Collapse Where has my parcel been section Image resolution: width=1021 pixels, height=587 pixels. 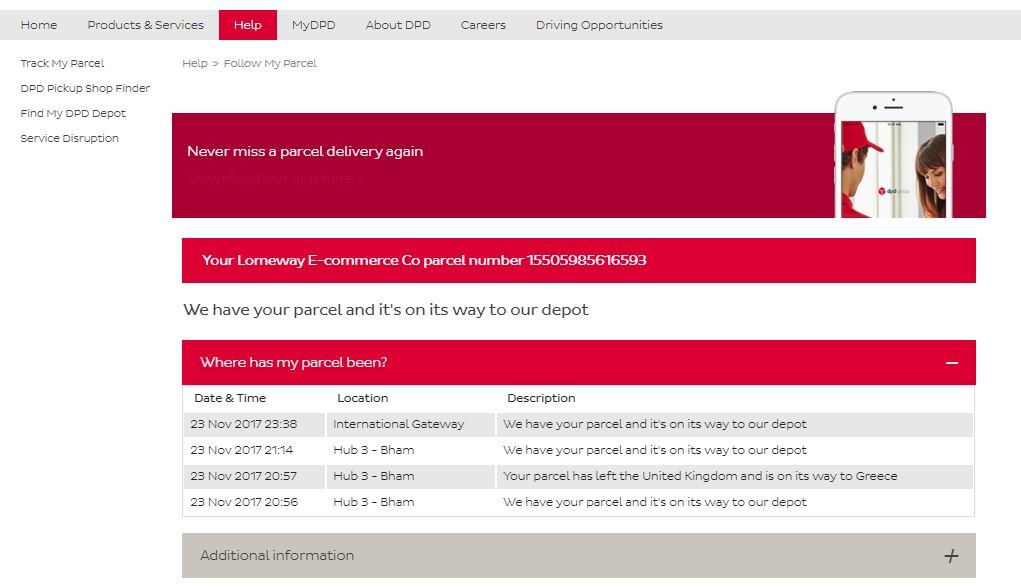point(579,362)
